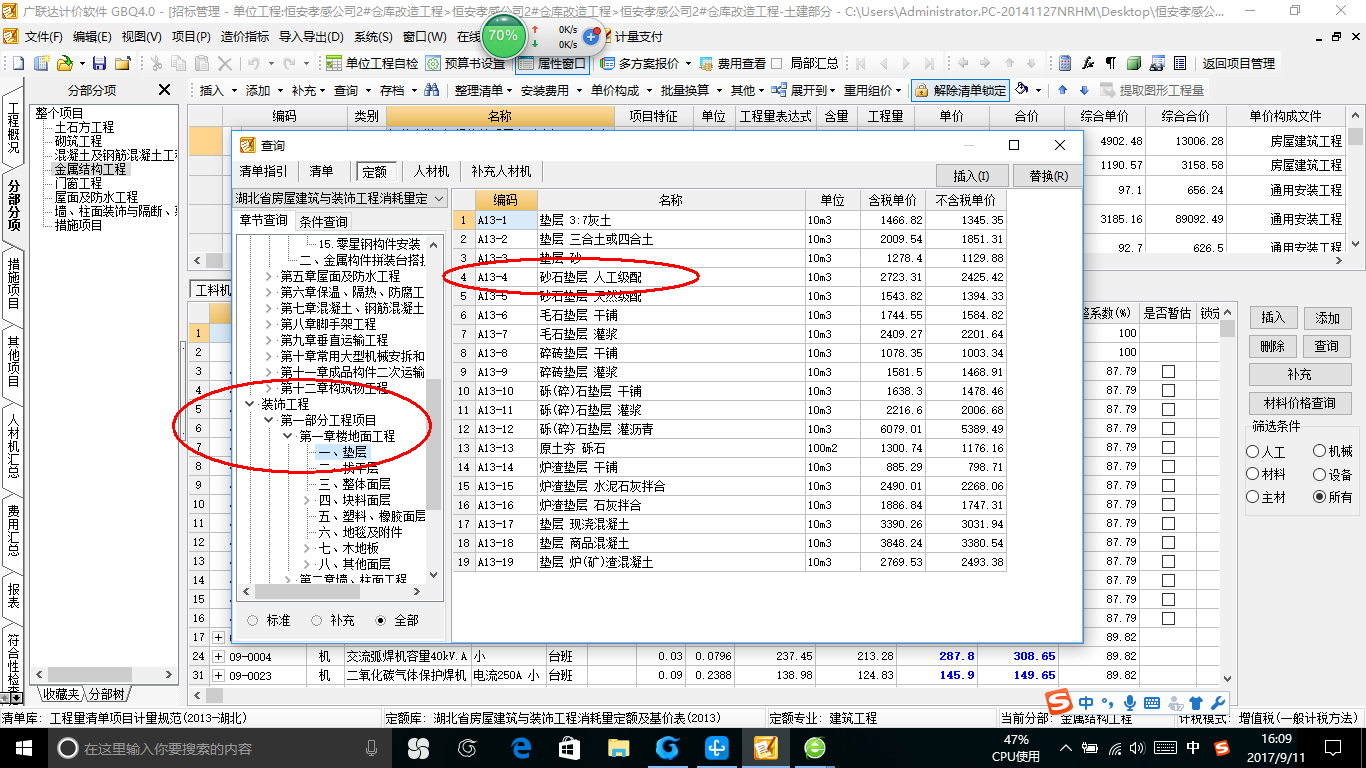Click the paint bucket fill color icon
Viewport: 1366px width, 768px height.
click(x=1022, y=90)
